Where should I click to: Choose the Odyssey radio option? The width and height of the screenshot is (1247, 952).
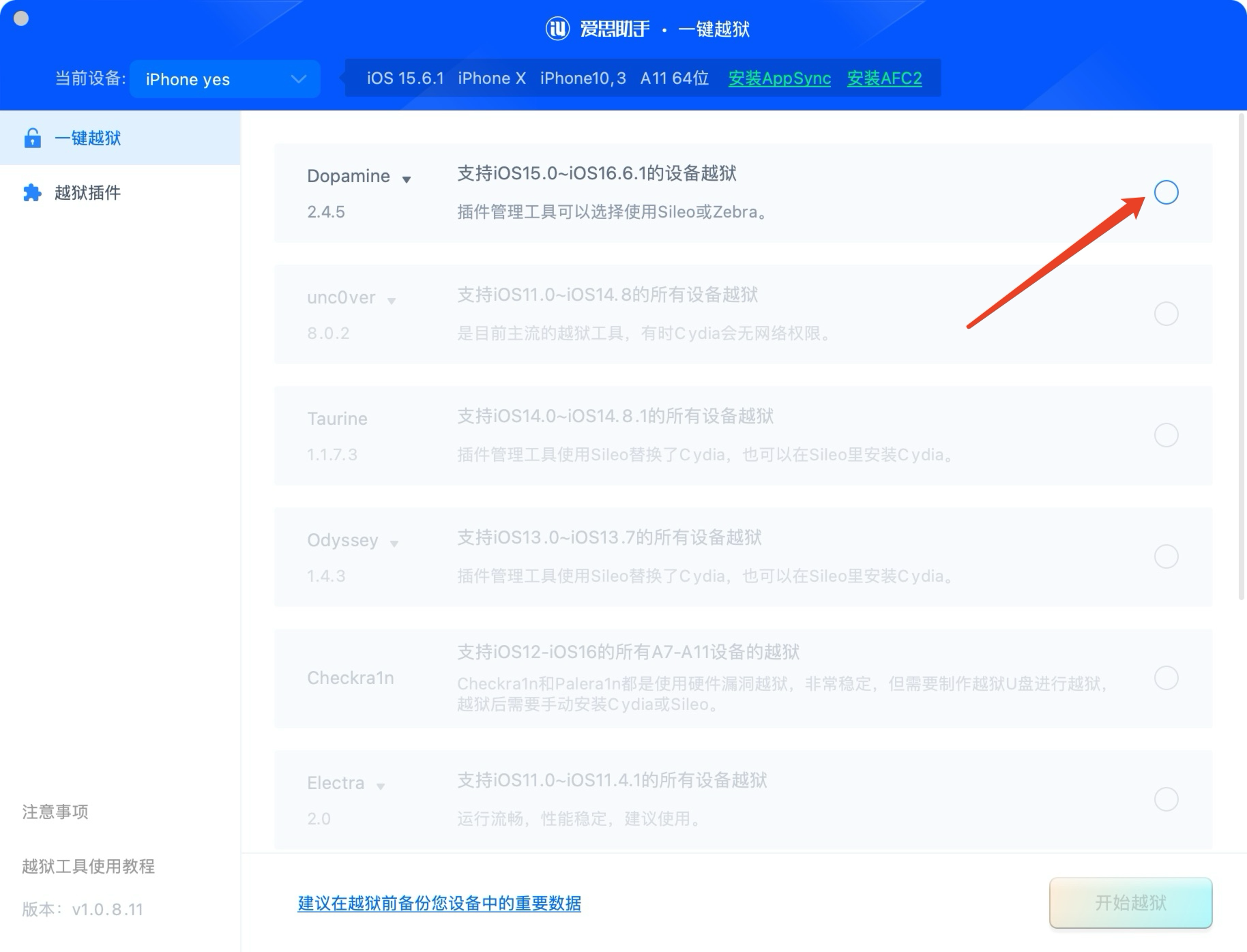coord(1166,556)
